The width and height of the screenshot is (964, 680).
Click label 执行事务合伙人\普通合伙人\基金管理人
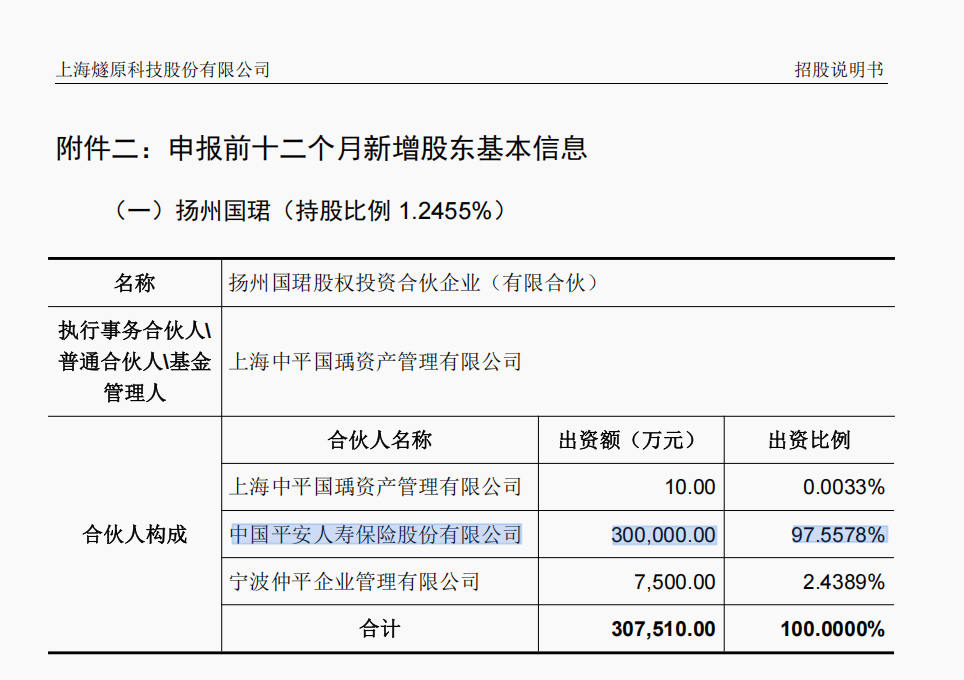pos(135,362)
